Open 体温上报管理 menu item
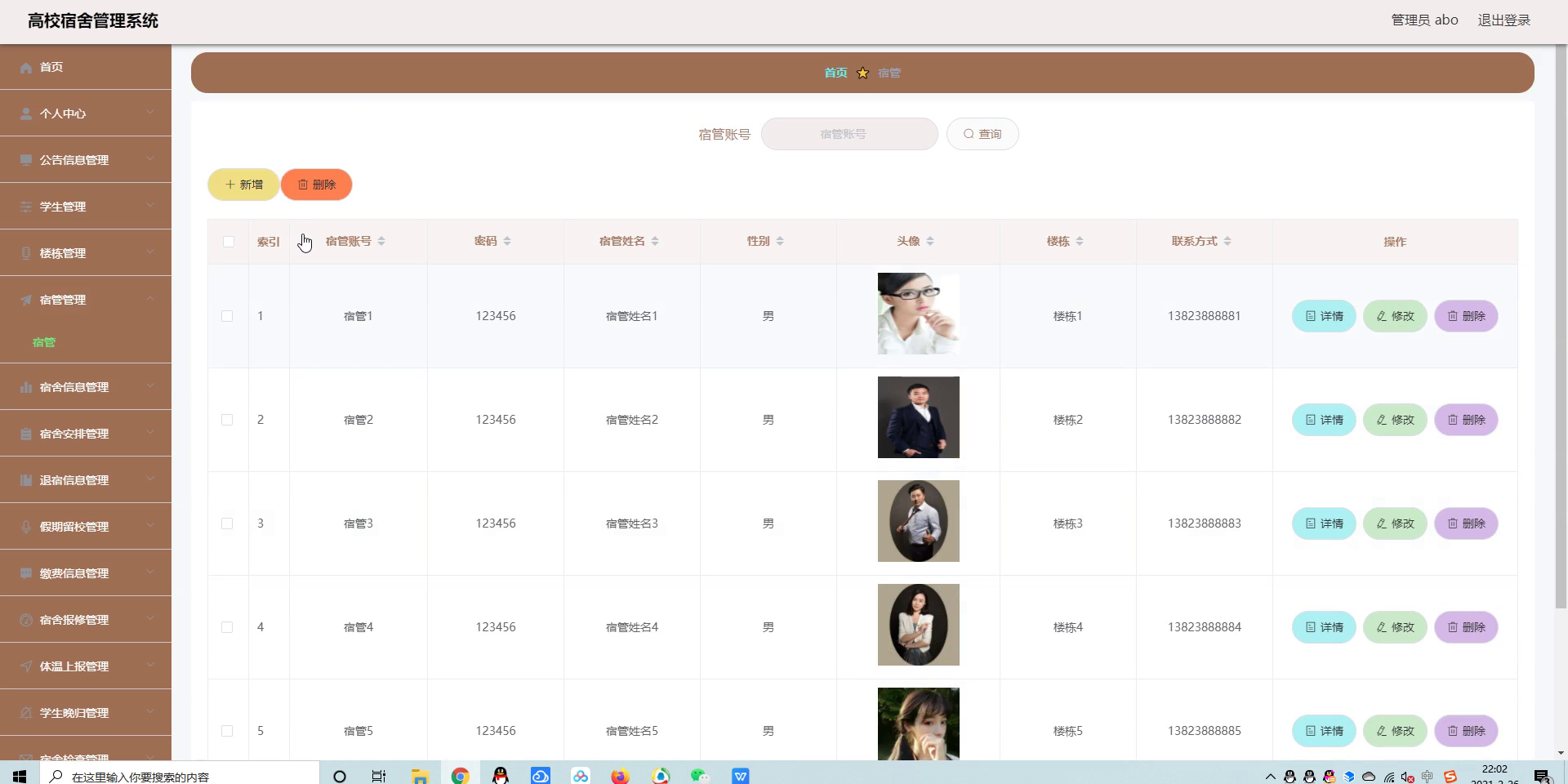1568x784 pixels. [x=86, y=666]
